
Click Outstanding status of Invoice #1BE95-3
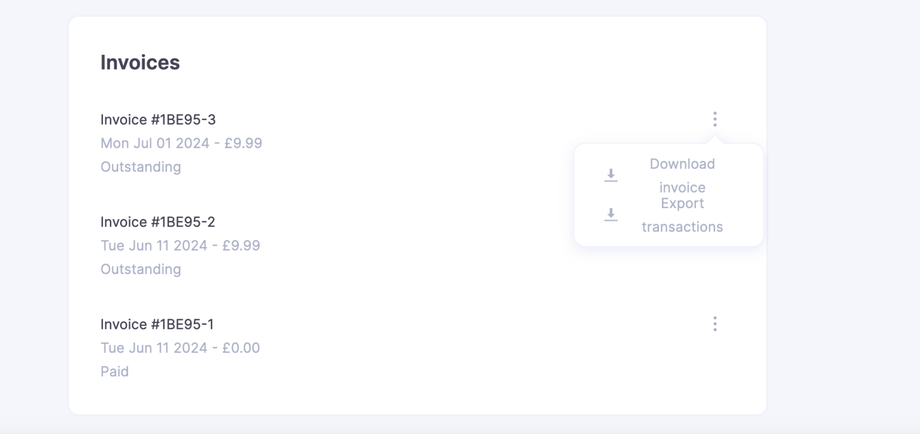tap(141, 167)
